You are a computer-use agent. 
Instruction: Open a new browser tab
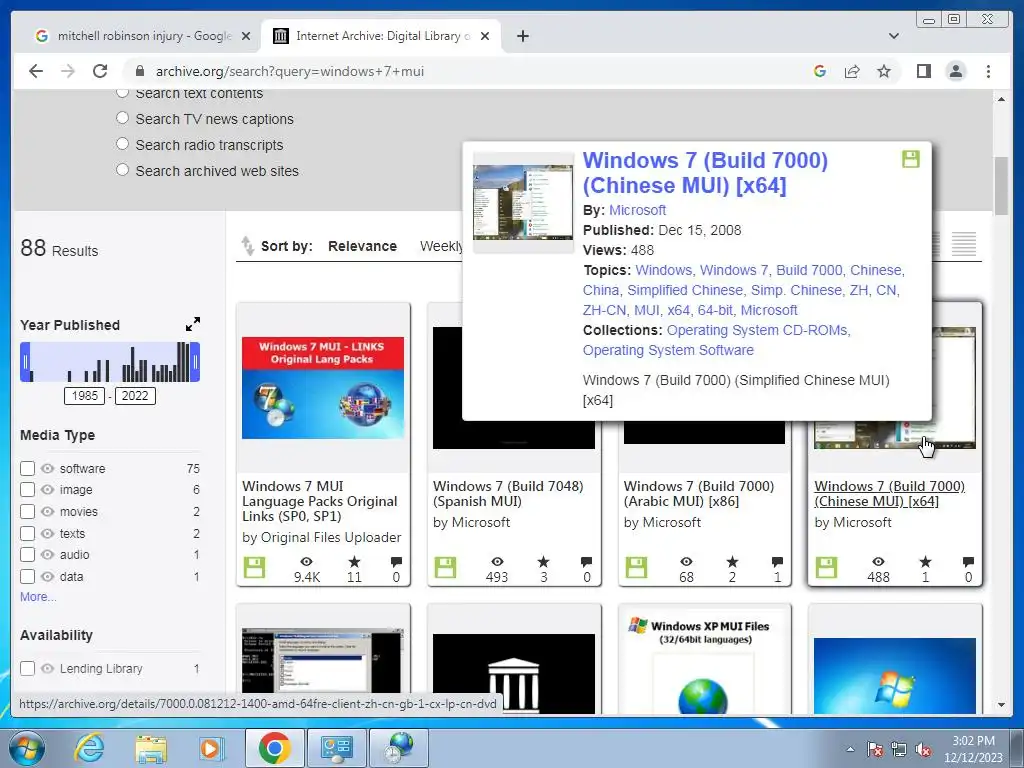point(522,36)
